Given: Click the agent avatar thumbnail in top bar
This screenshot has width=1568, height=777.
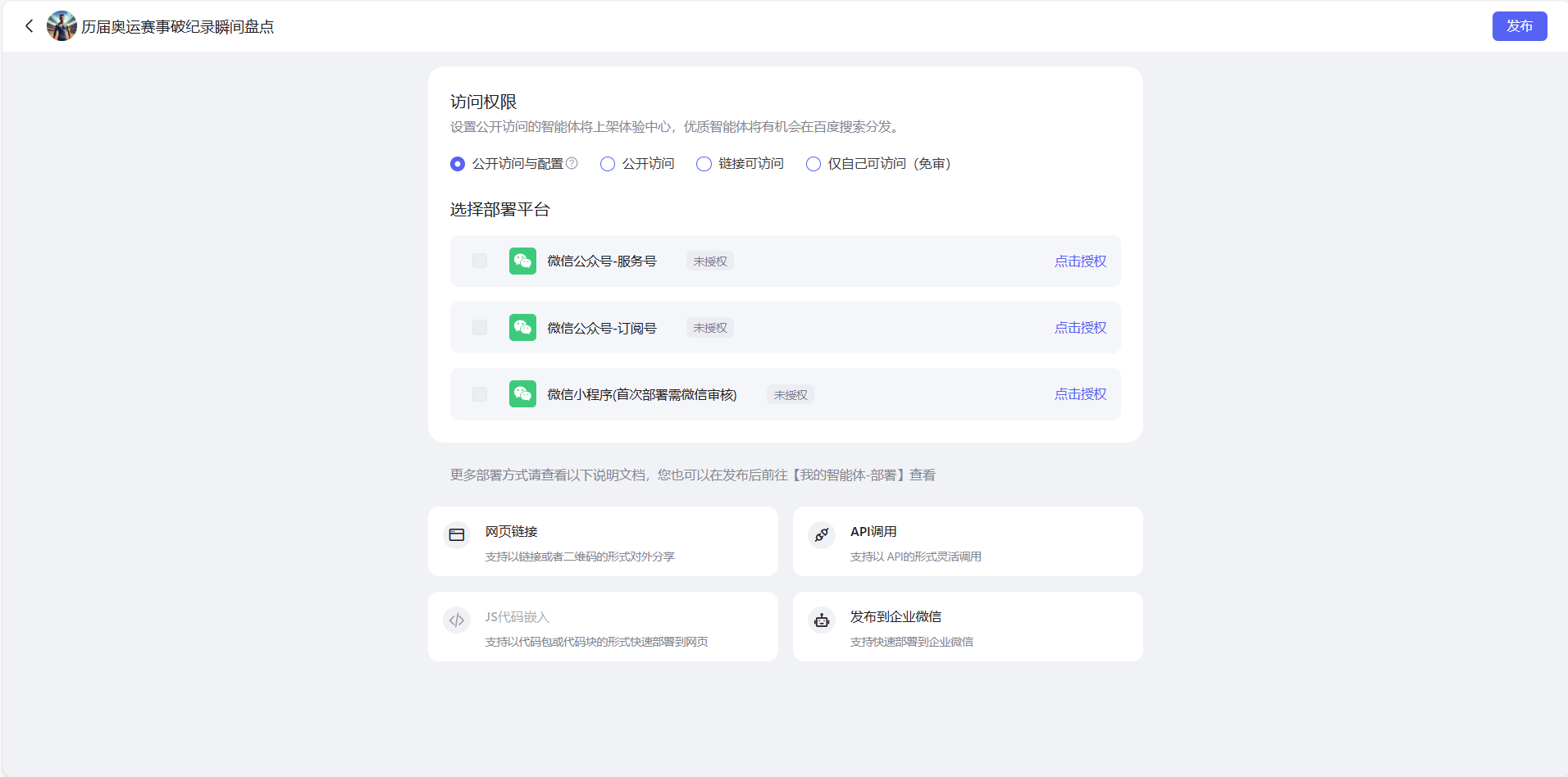Looking at the screenshot, I should pos(62,25).
